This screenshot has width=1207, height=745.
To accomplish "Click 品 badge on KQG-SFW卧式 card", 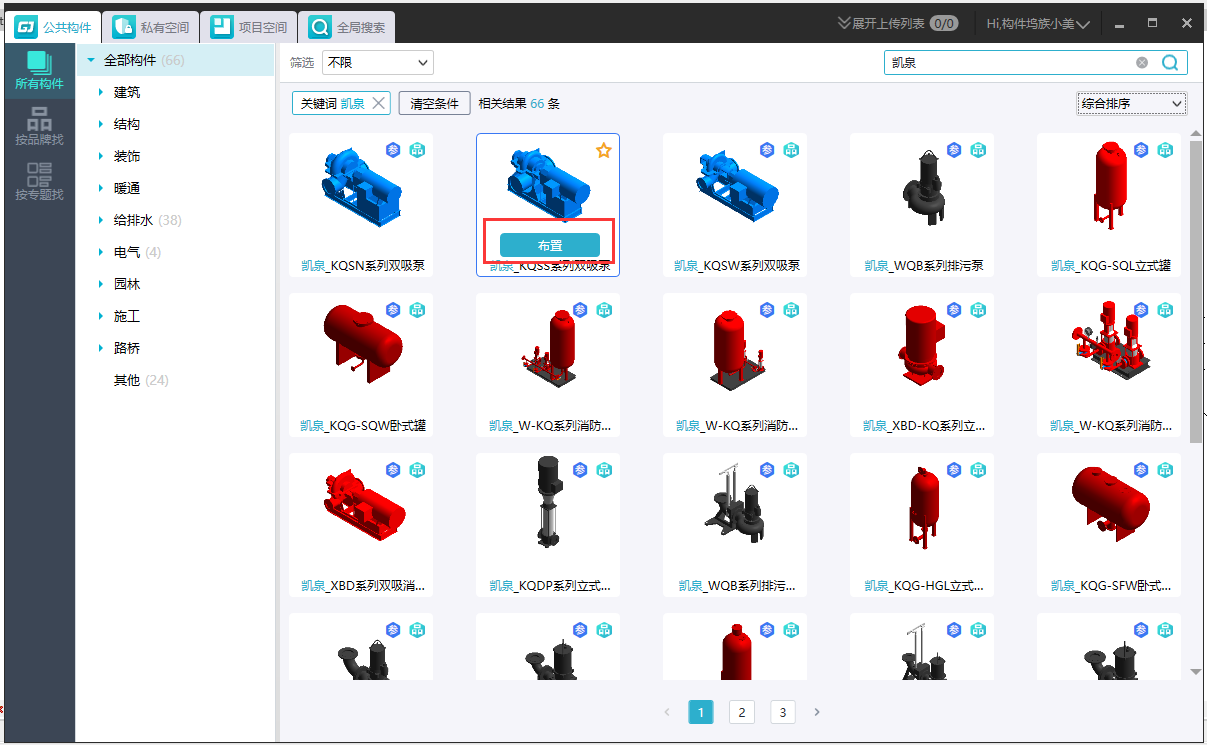I will pyautogui.click(x=1166, y=470).
